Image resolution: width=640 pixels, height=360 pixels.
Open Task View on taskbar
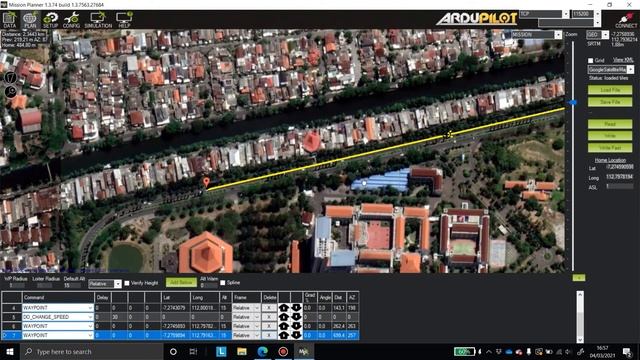193,351
